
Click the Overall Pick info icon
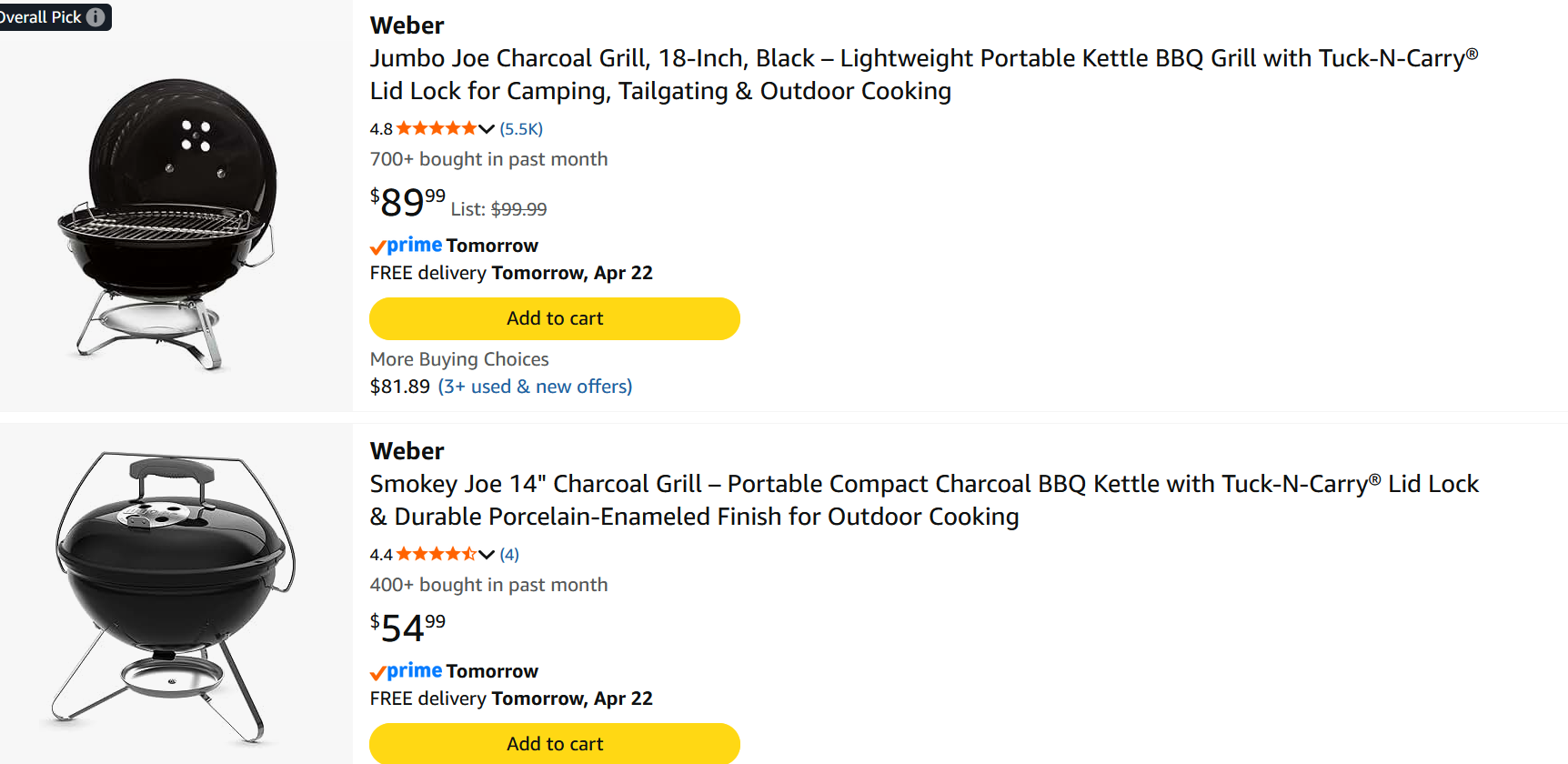pyautogui.click(x=95, y=17)
